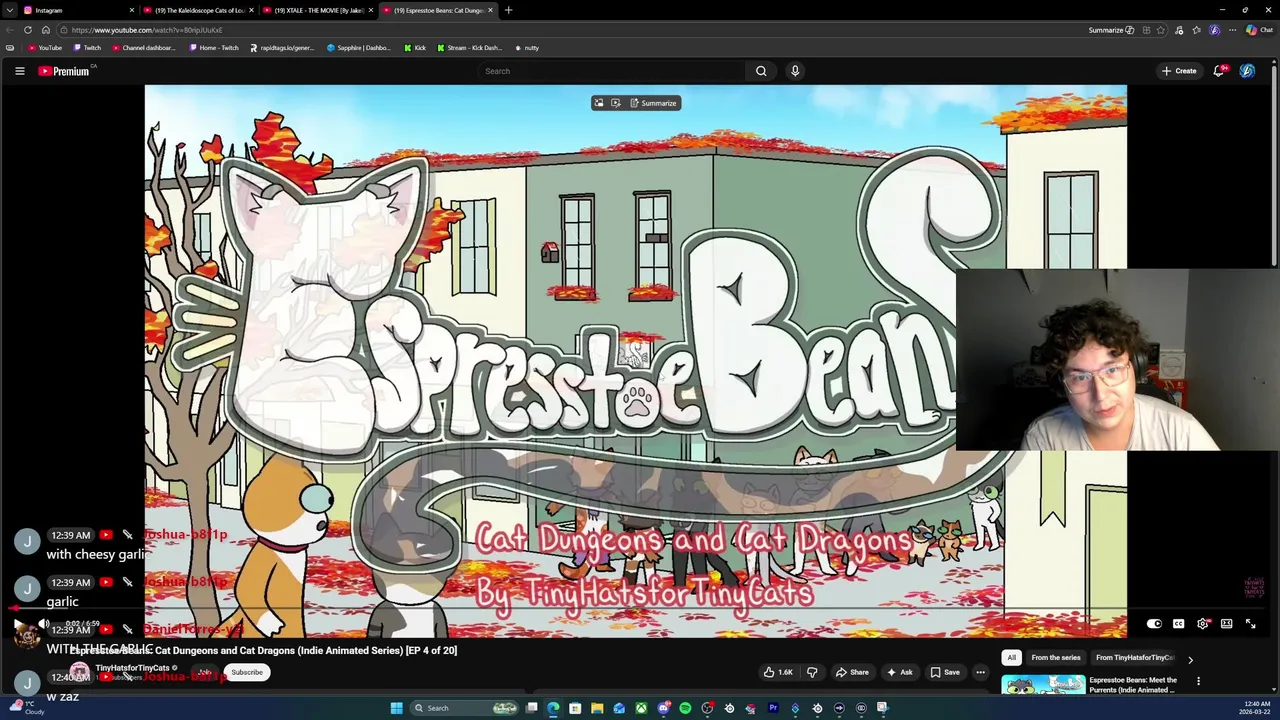
Task: Click the YouTube Premium logo
Action: (x=64, y=71)
